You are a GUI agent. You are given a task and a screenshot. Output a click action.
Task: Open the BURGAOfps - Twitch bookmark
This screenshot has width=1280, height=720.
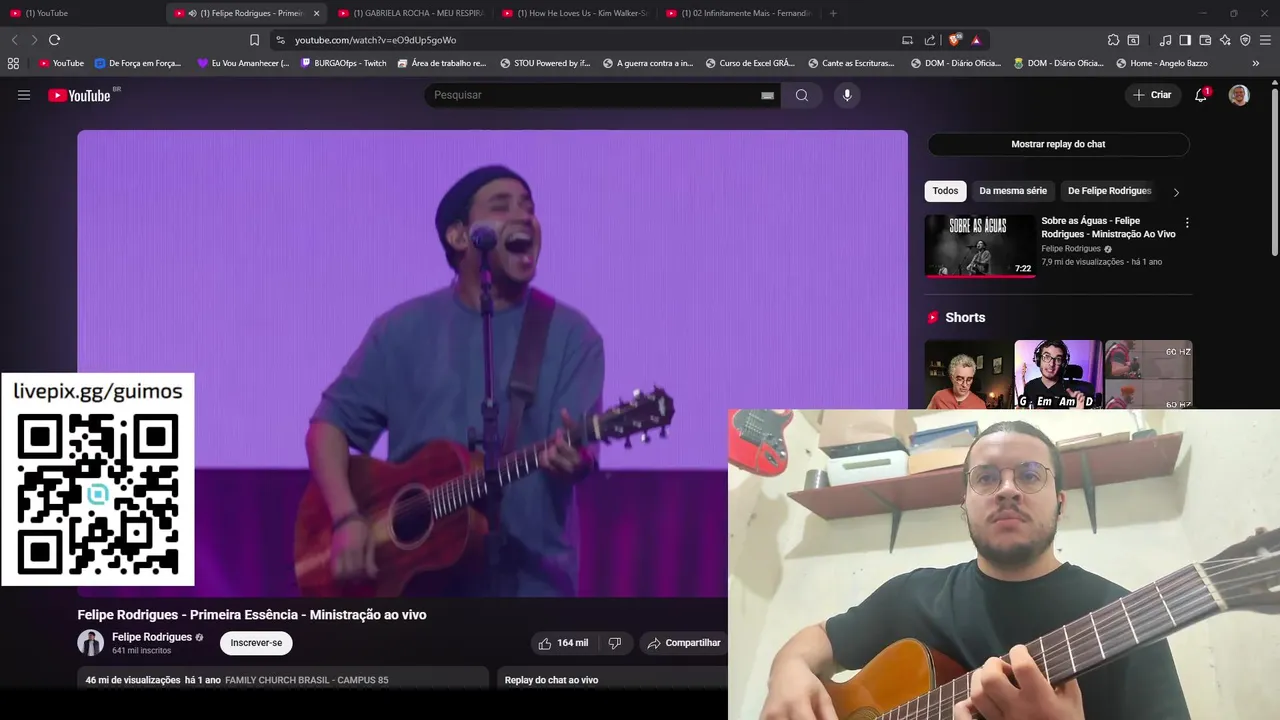(343, 63)
